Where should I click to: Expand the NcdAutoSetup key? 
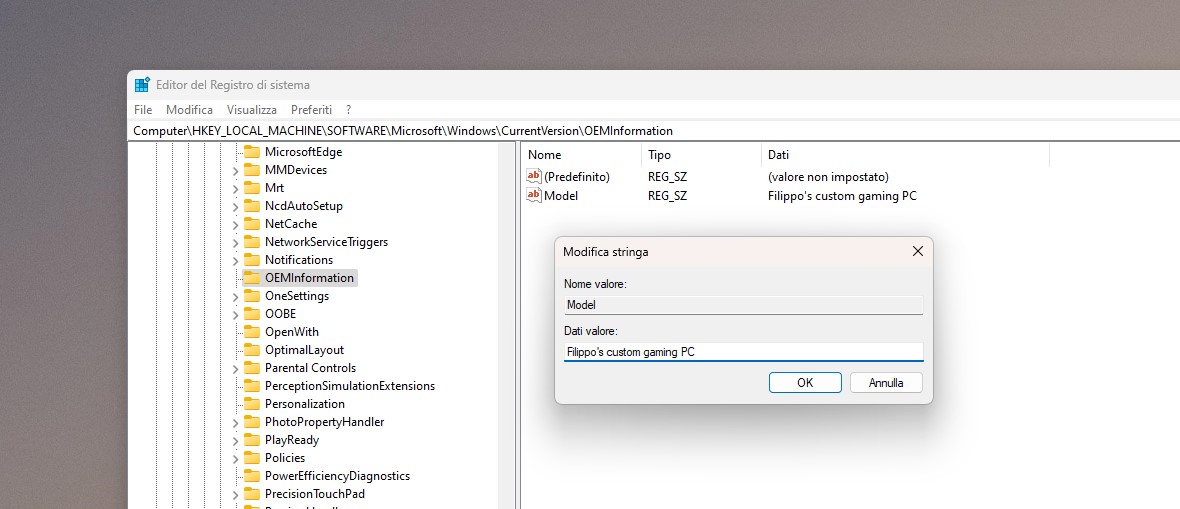pos(236,207)
